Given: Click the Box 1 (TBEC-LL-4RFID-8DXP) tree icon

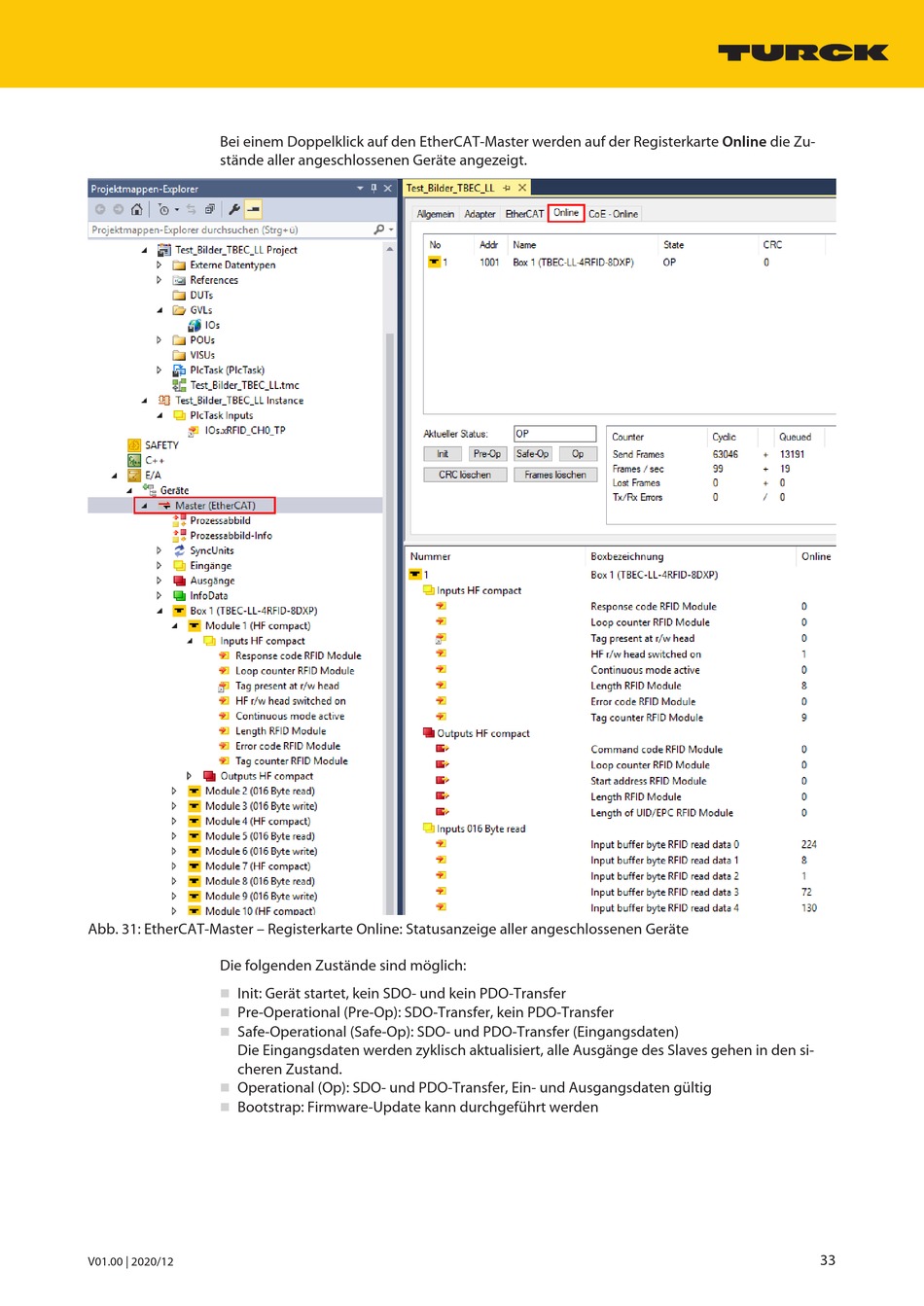Looking at the screenshot, I should pyautogui.click(x=179, y=611).
